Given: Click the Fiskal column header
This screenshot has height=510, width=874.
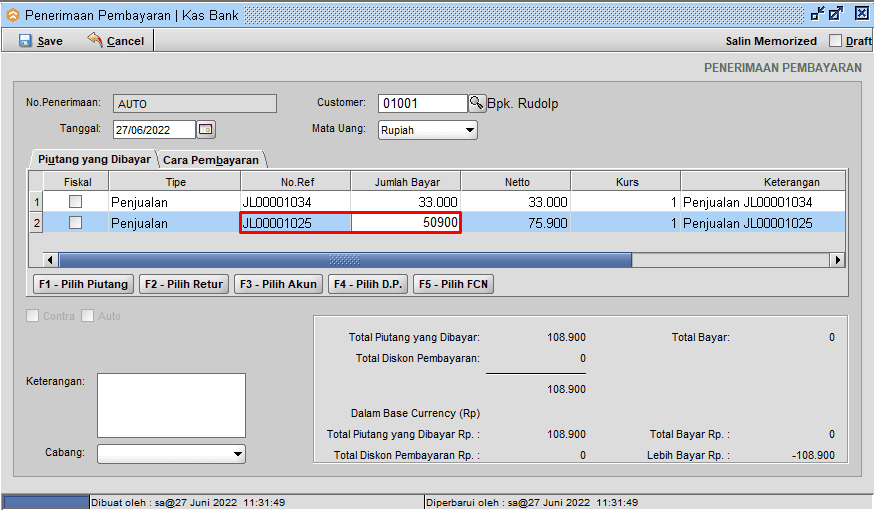Looking at the screenshot, I should 76,182.
